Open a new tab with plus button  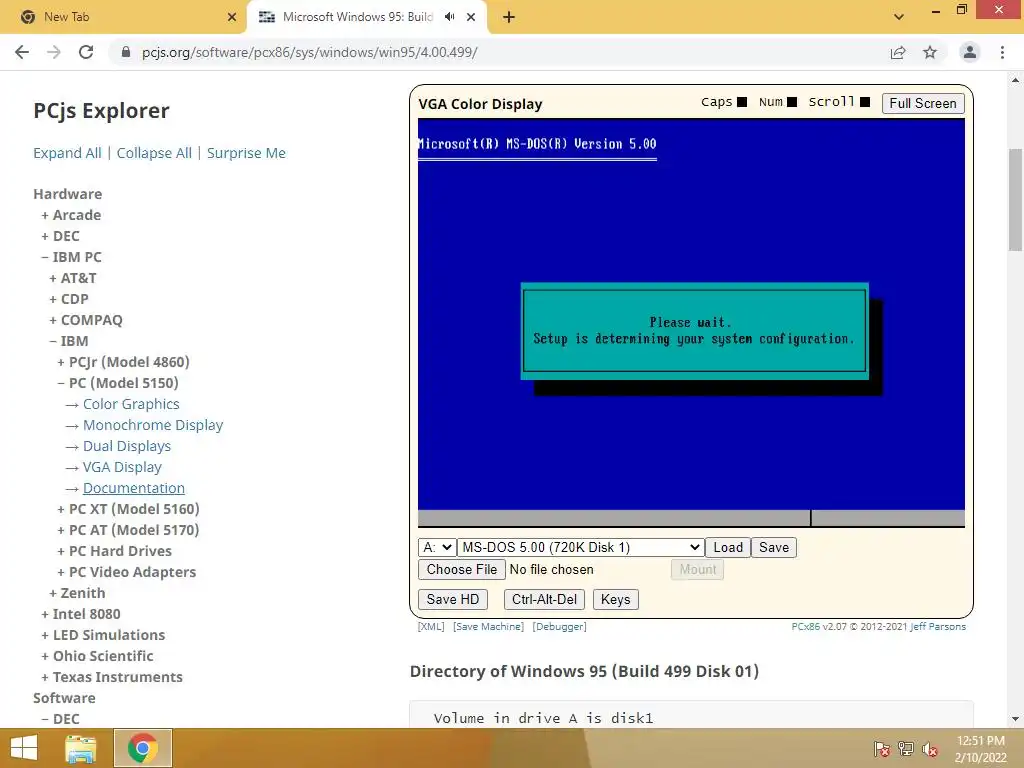(509, 17)
